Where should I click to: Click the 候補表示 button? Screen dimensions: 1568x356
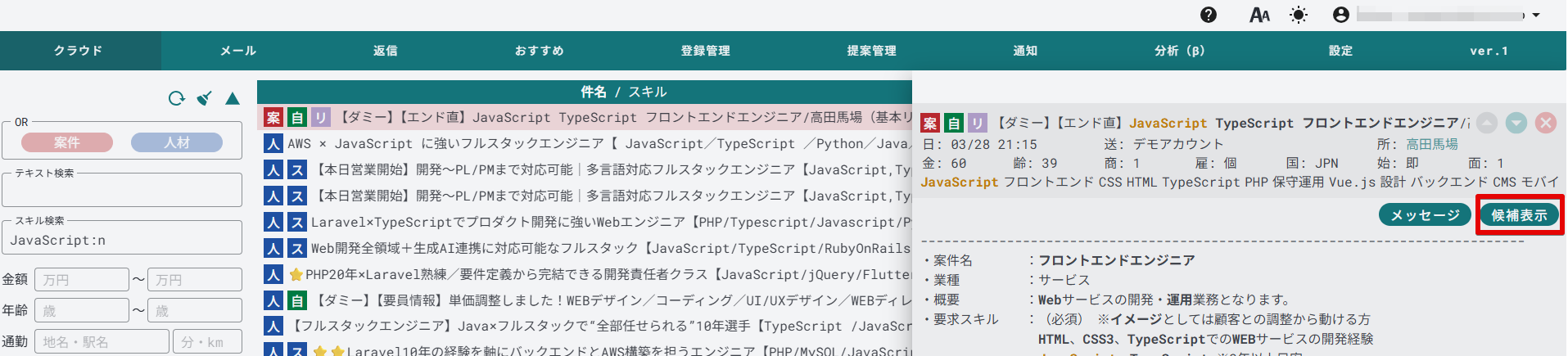click(1520, 215)
